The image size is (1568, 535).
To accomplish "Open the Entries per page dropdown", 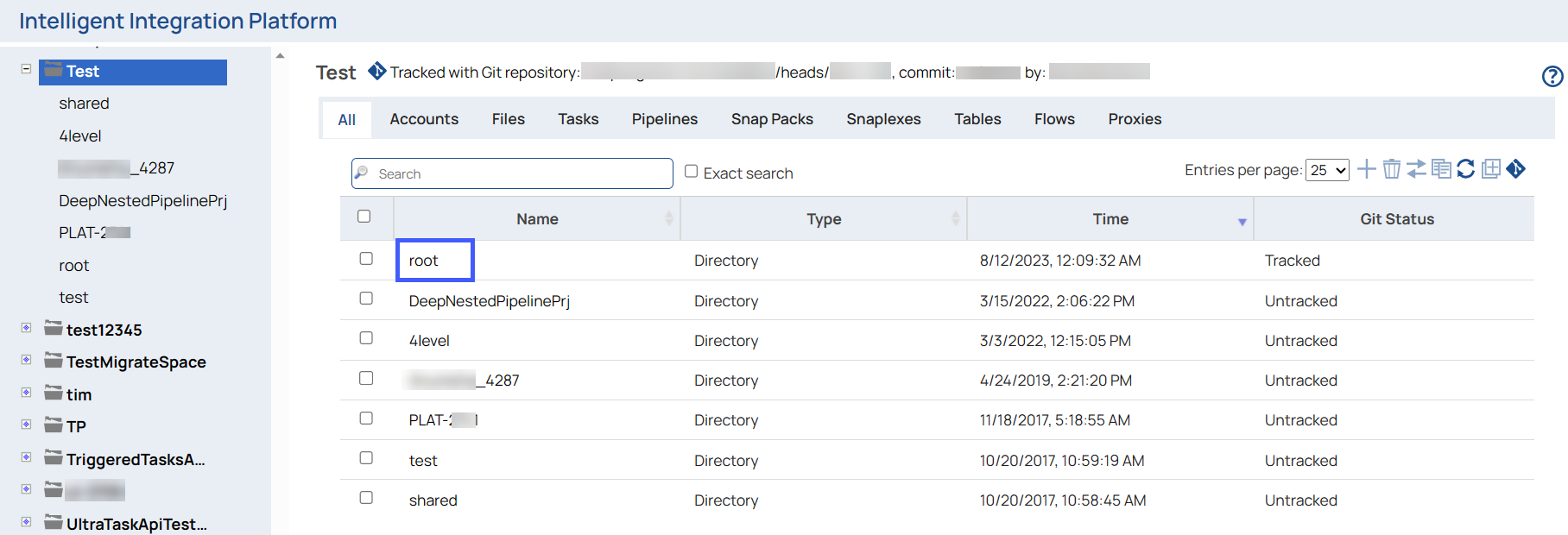I will pyautogui.click(x=1327, y=170).
